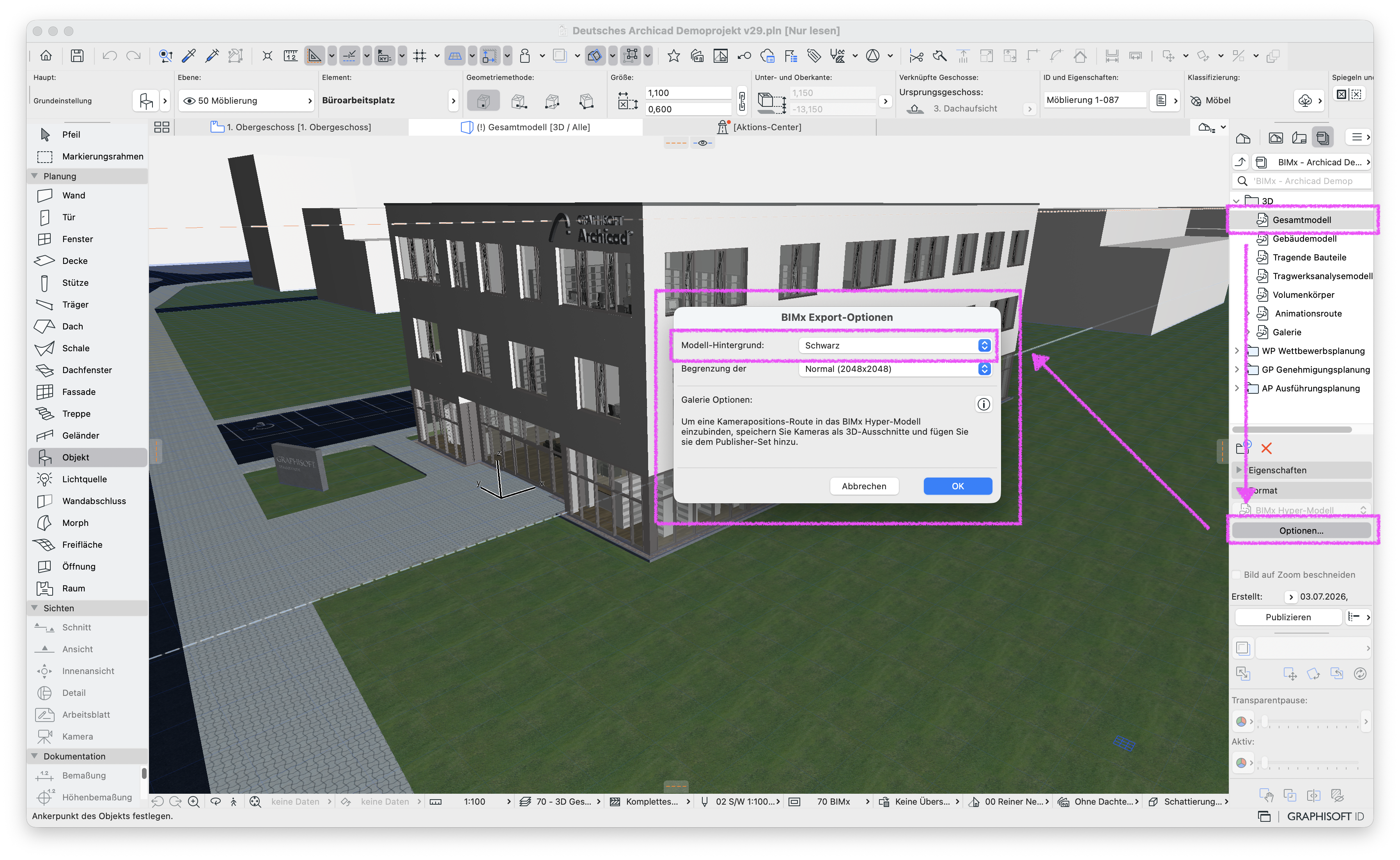
Task: Click the info icon in Galerie Optionen
Action: (984, 404)
